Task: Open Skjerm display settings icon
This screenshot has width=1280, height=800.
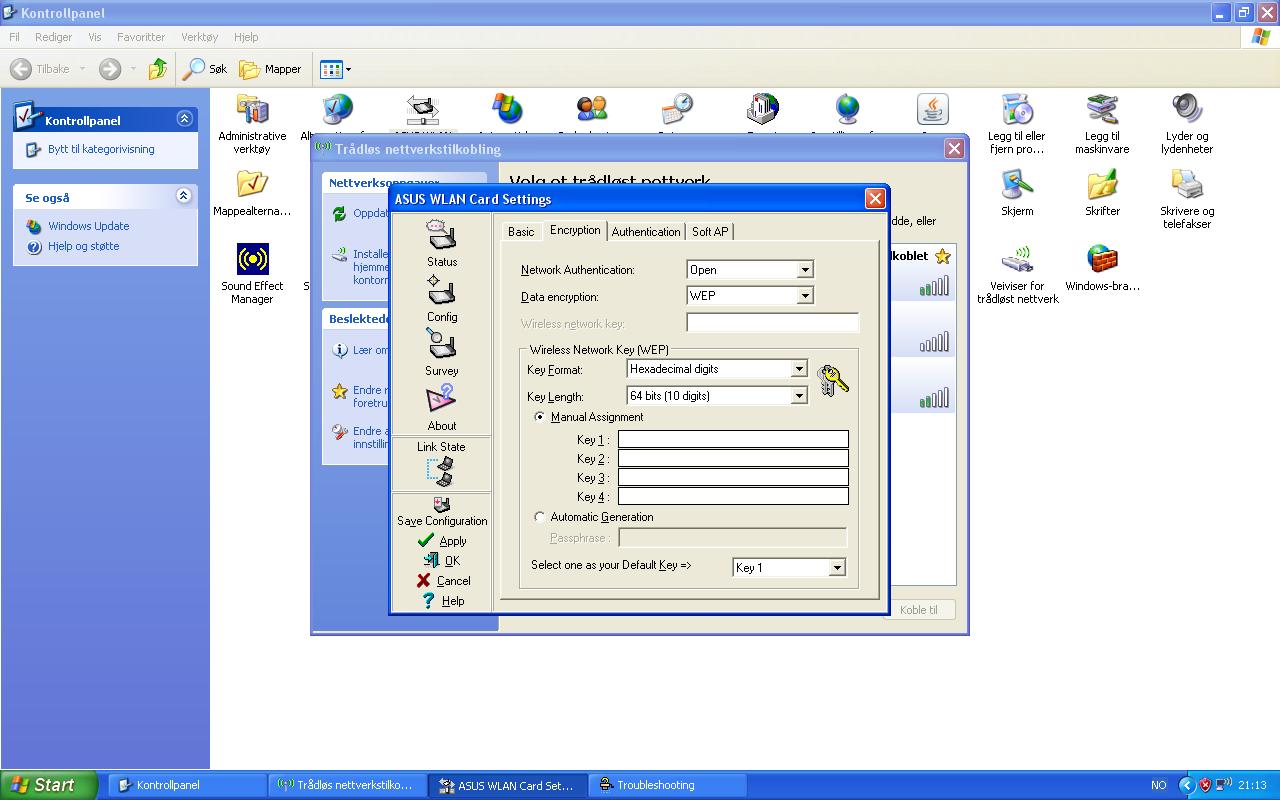Action: coord(1017,193)
